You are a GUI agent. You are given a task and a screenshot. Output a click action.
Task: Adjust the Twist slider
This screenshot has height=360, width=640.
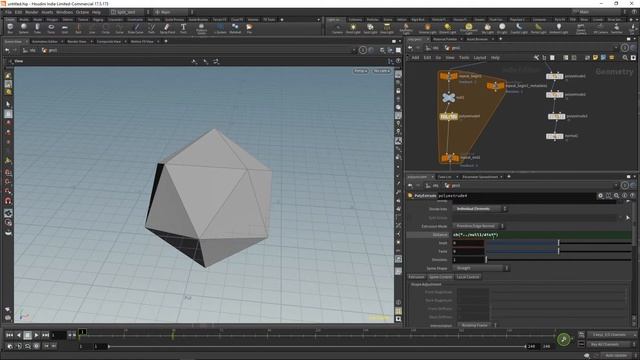[558, 251]
